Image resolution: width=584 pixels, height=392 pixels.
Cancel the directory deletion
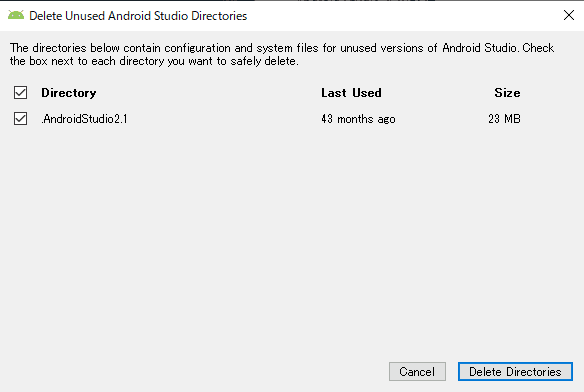(x=417, y=372)
